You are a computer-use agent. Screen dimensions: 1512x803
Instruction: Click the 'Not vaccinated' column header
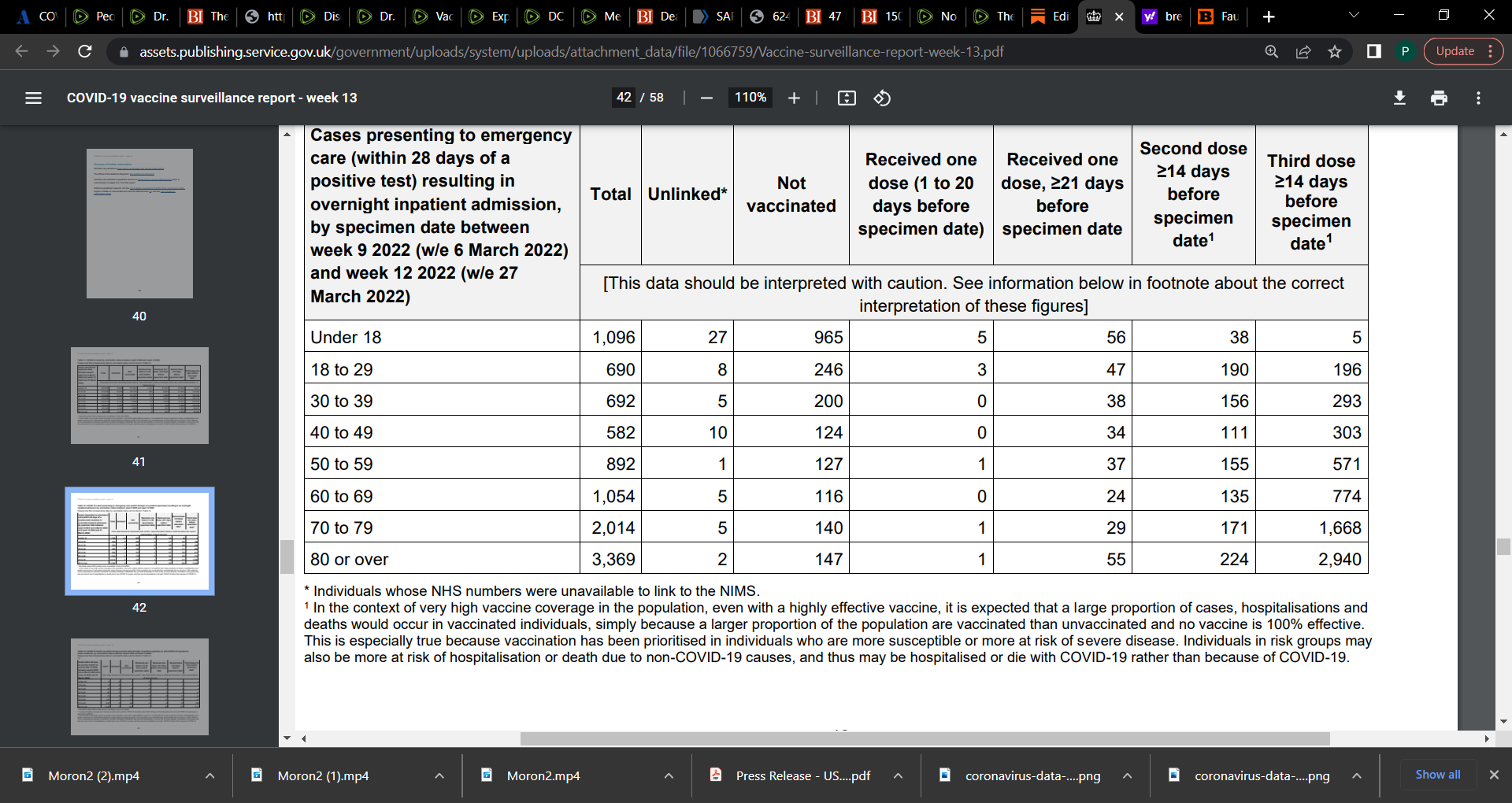[791, 194]
